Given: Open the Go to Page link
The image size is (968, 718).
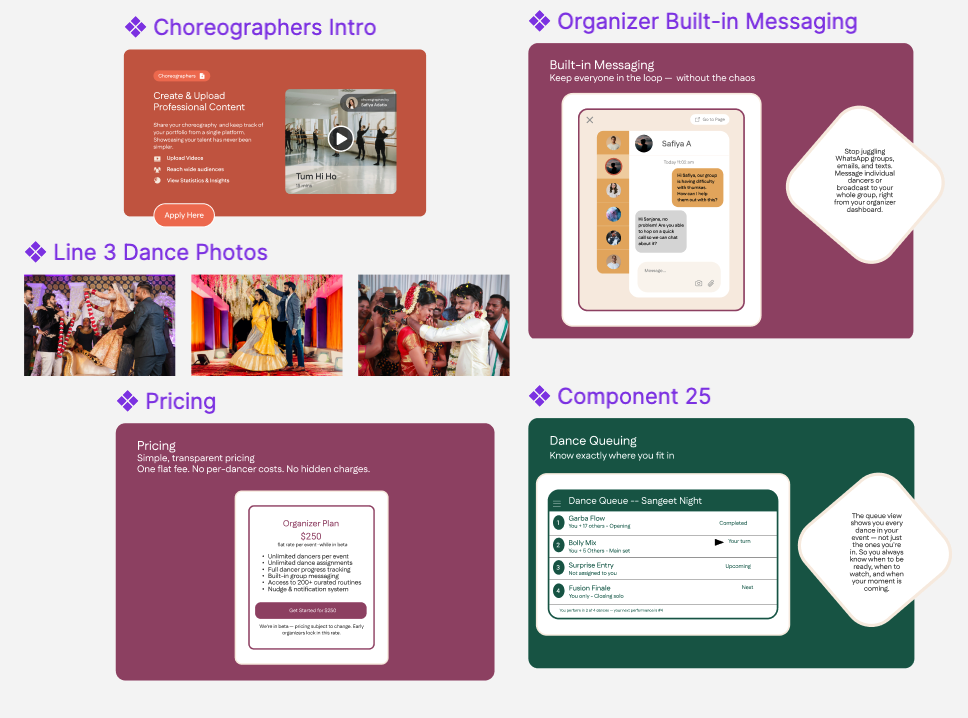Looking at the screenshot, I should coord(713,119).
